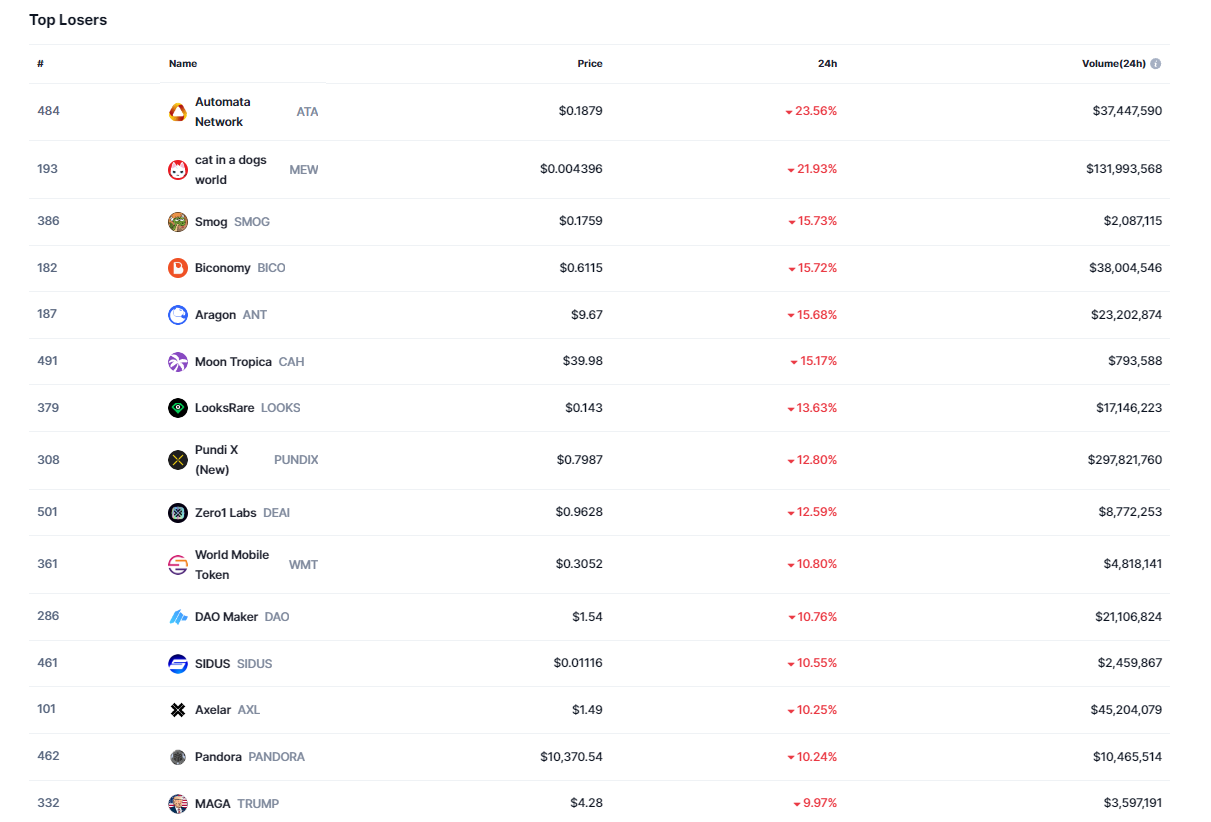Open the World Mobile Token link
Image resolution: width=1211 pixels, height=822 pixels.
click(x=231, y=564)
